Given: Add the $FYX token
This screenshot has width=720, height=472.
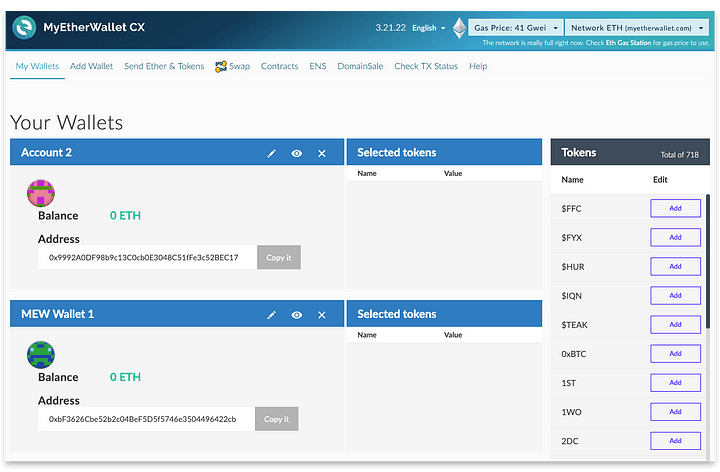Looking at the screenshot, I should coord(675,237).
